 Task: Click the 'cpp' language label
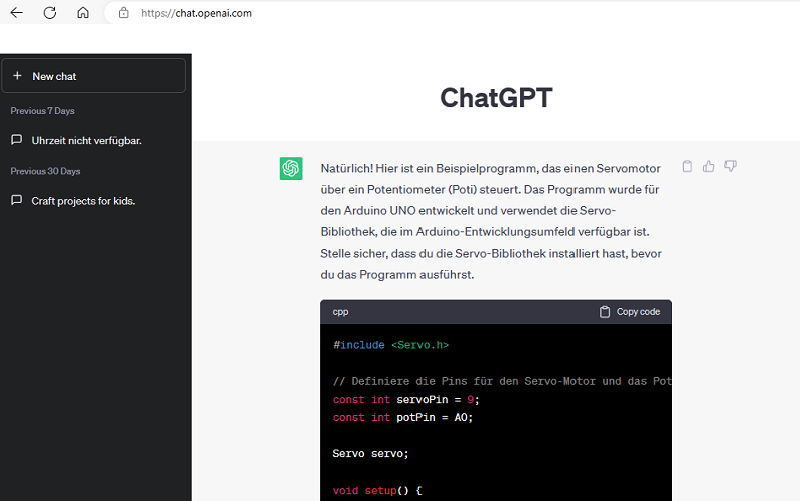pyautogui.click(x=340, y=312)
